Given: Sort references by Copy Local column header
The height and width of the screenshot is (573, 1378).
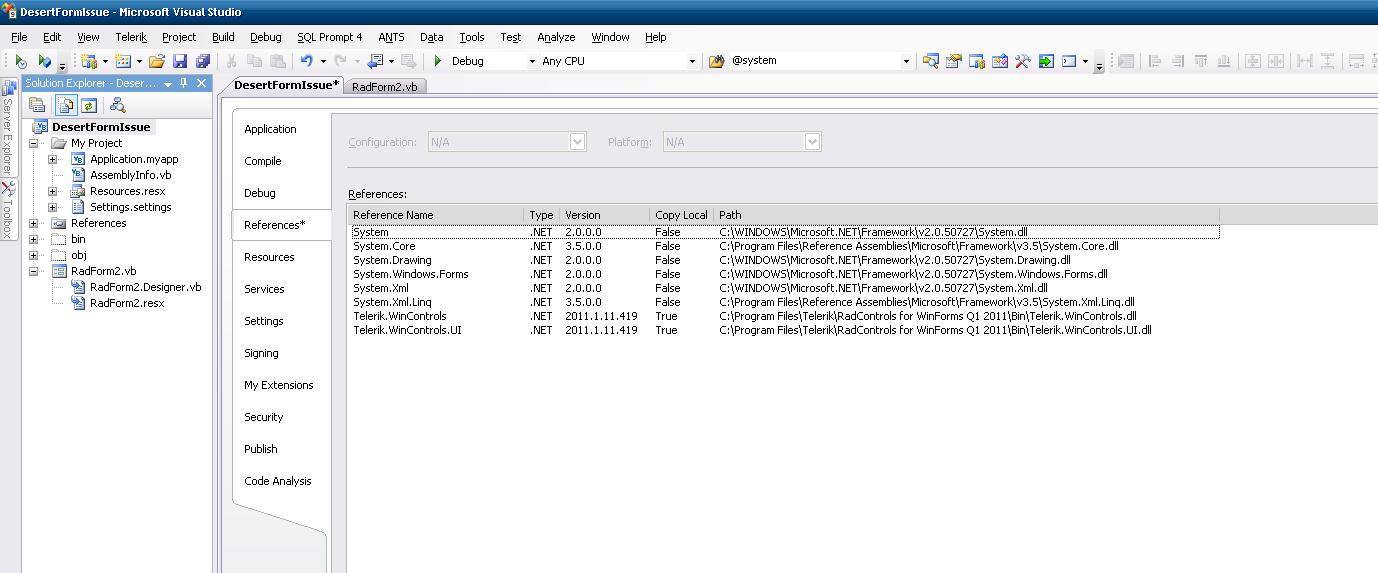Looking at the screenshot, I should (682, 215).
